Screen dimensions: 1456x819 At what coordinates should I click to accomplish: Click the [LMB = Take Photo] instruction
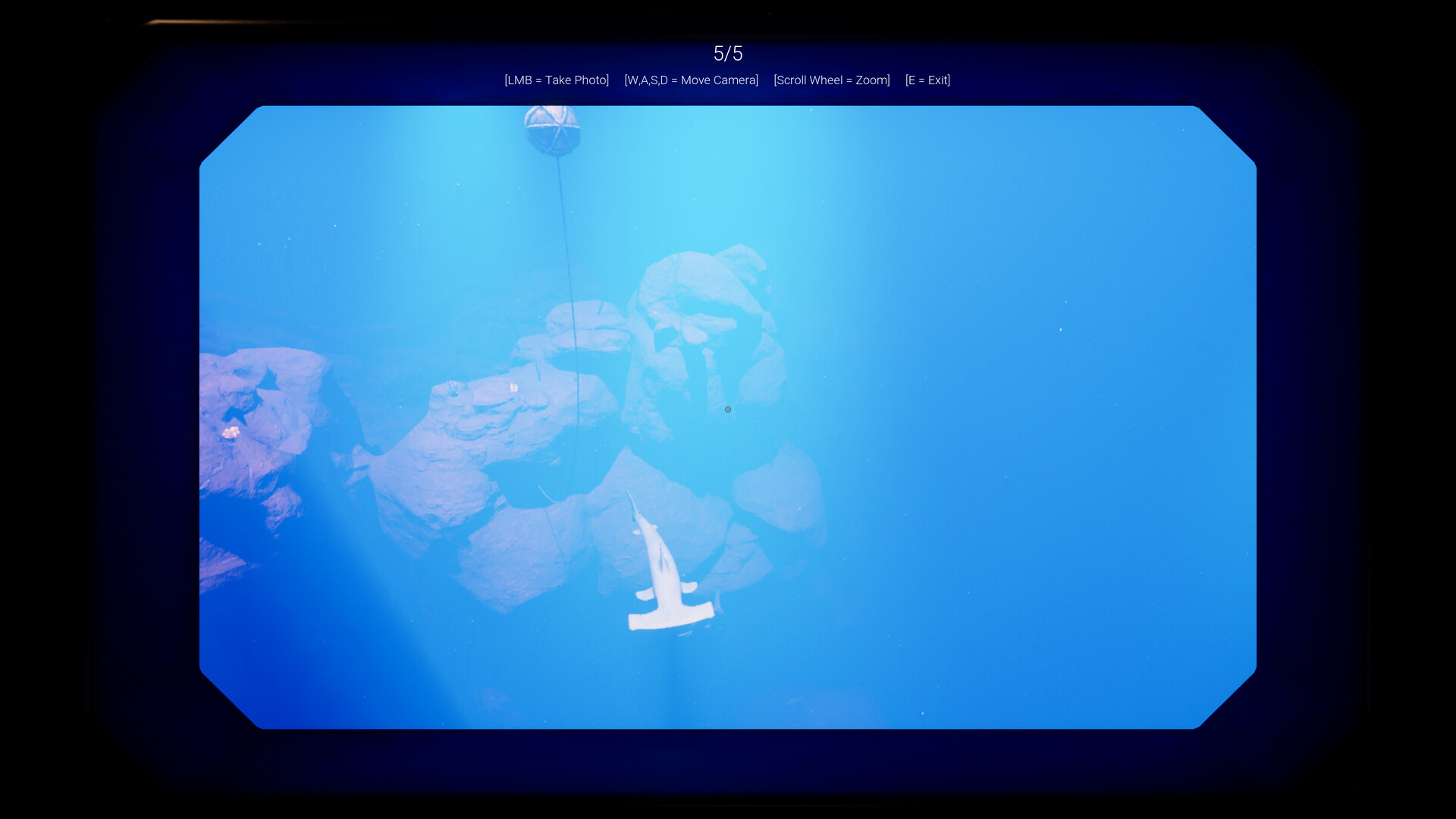(557, 80)
